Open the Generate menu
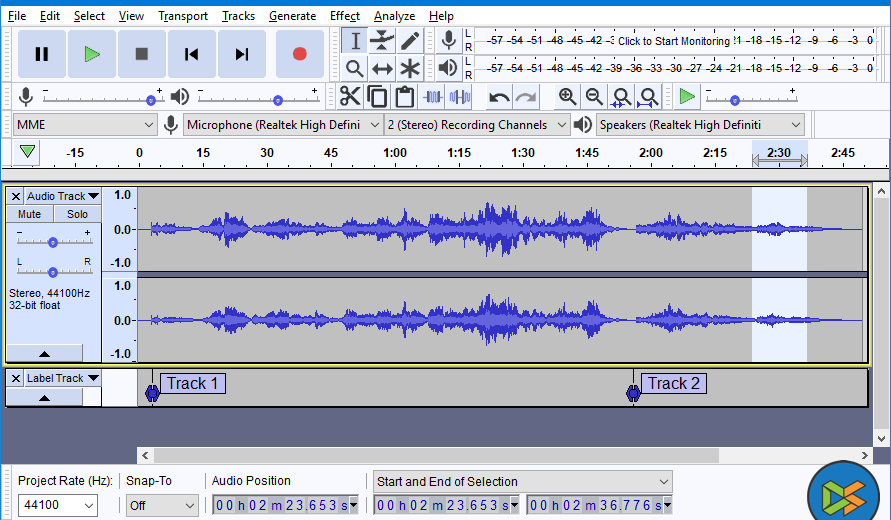 click(x=292, y=16)
